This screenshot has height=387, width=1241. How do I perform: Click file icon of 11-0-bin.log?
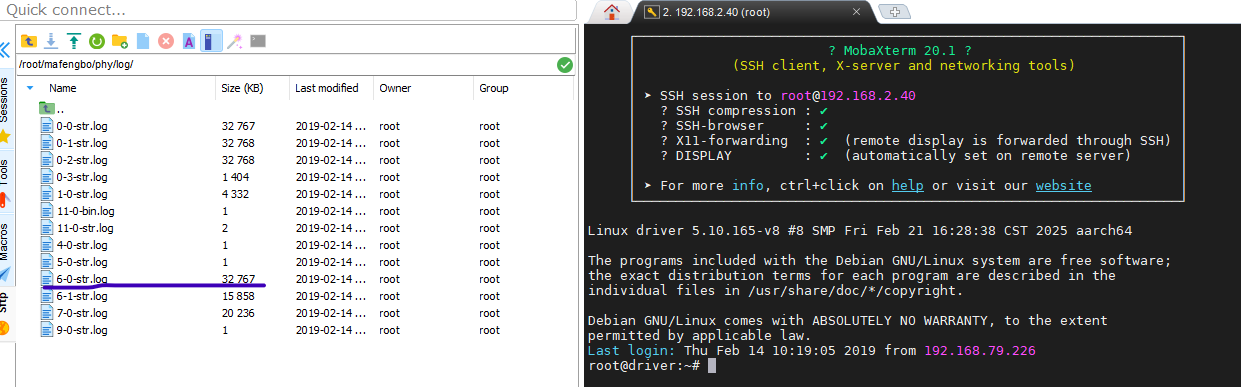pyautogui.click(x=46, y=211)
